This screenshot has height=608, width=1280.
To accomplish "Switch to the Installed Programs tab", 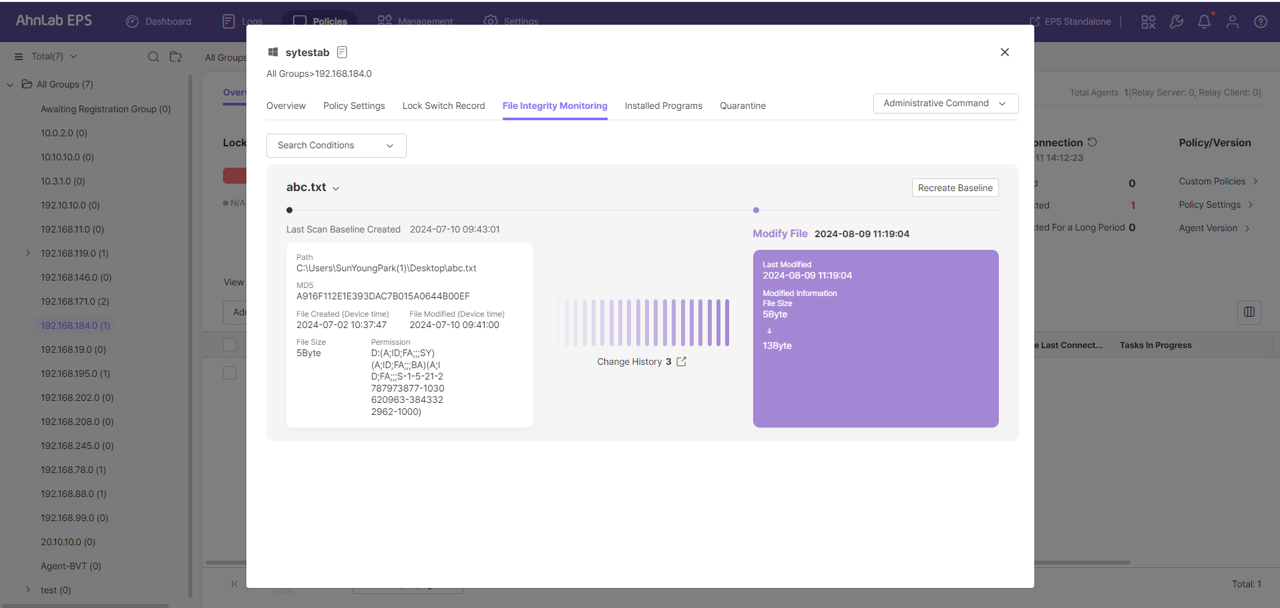I will click(x=663, y=105).
